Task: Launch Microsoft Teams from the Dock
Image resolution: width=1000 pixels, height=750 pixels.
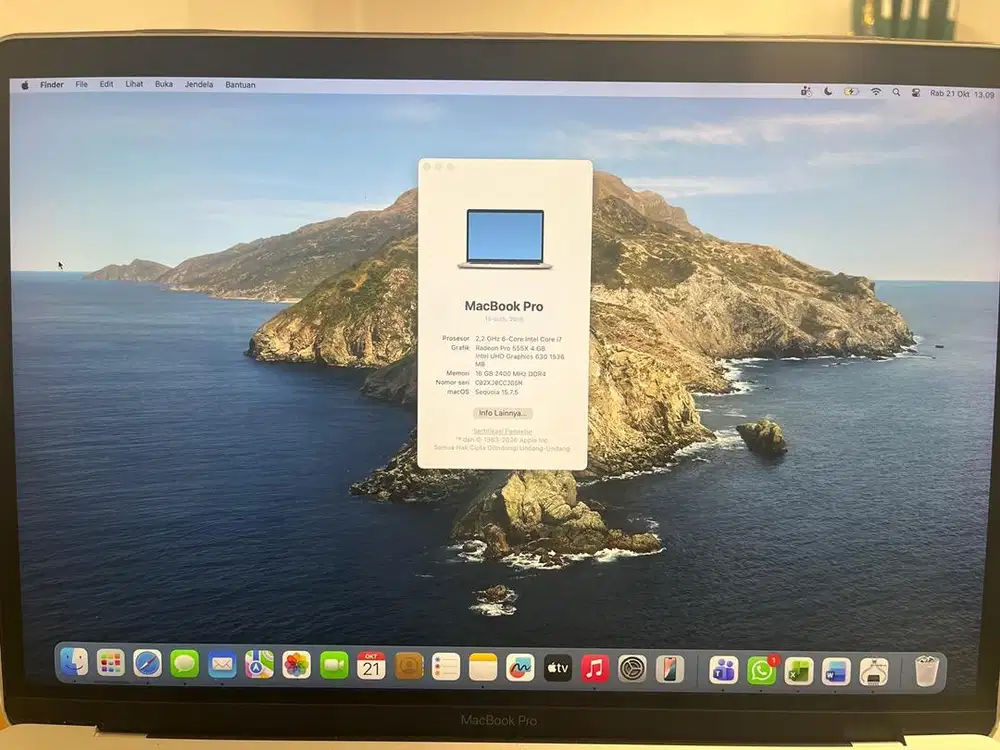Action: click(724, 670)
